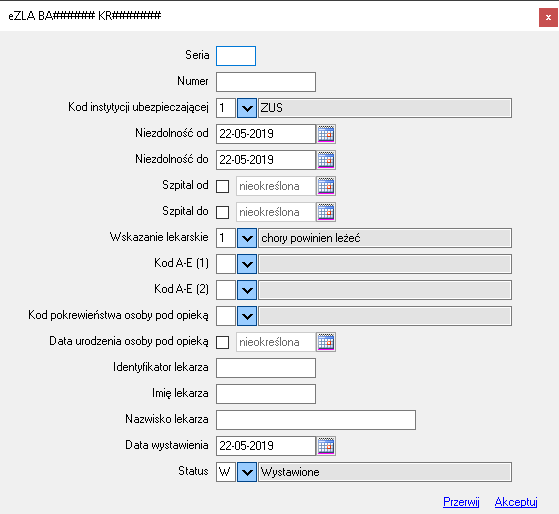Open the Kod A-E (1) dropdown
559x514 pixels.
[x=247, y=264]
